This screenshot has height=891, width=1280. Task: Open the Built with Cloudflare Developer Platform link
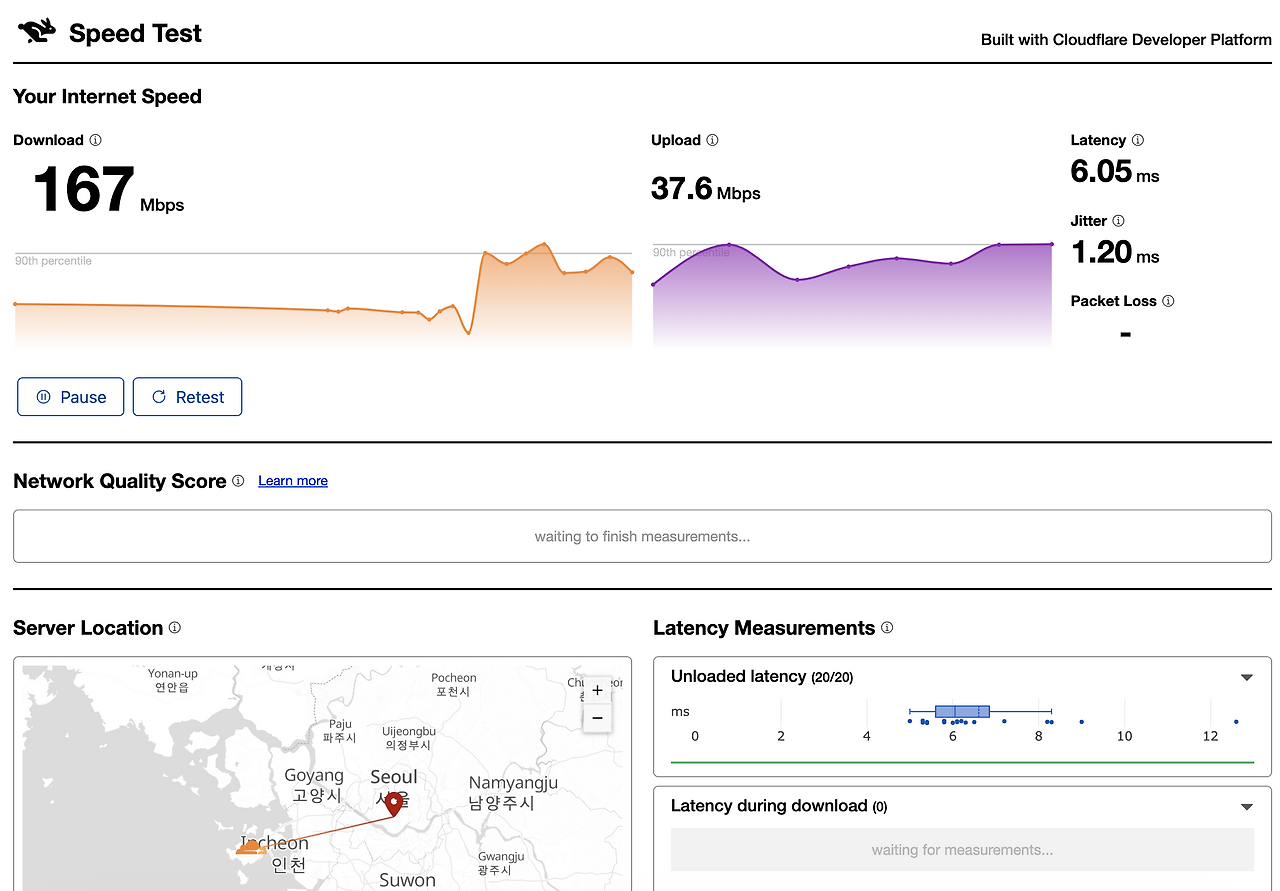(x=1126, y=40)
